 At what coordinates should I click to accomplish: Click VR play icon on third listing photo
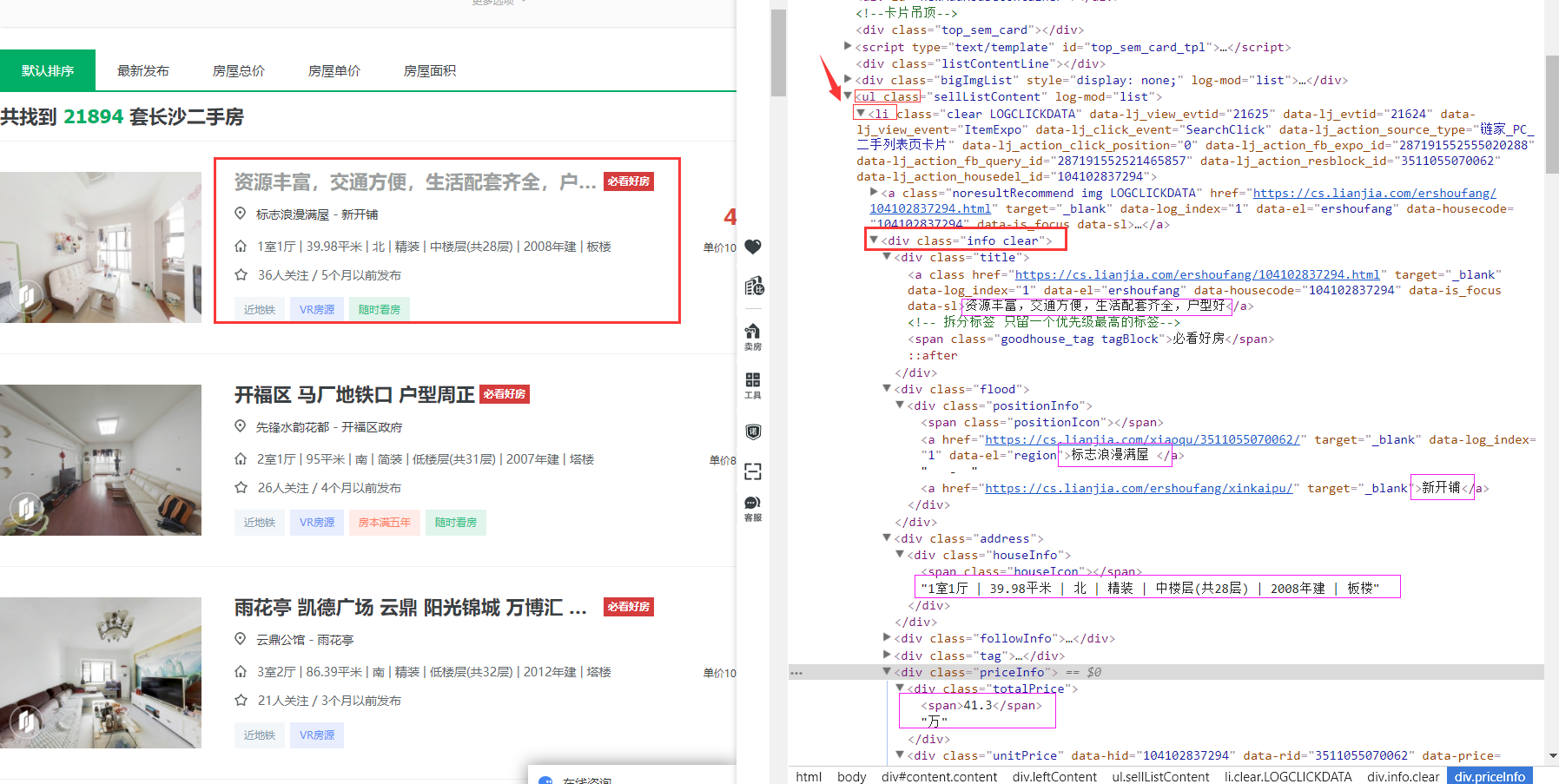coord(27,720)
